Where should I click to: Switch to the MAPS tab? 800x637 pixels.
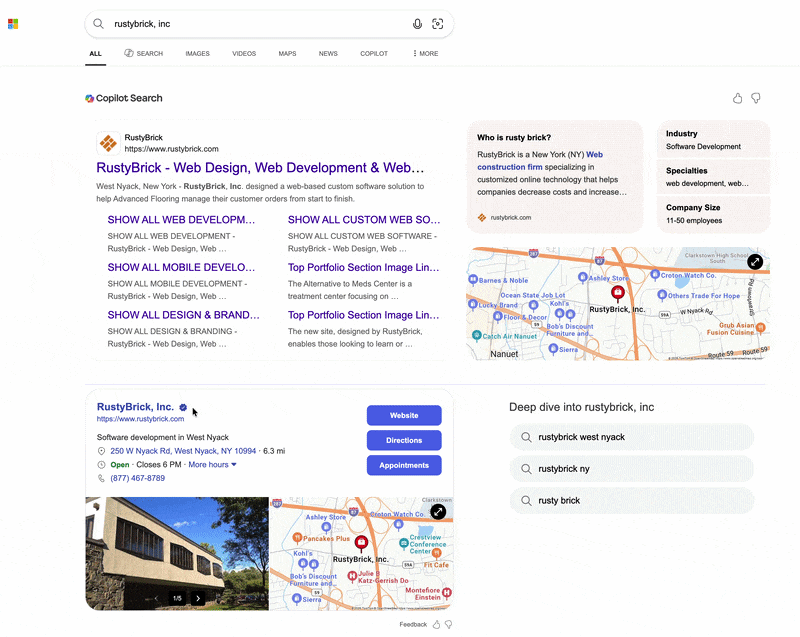(x=287, y=54)
